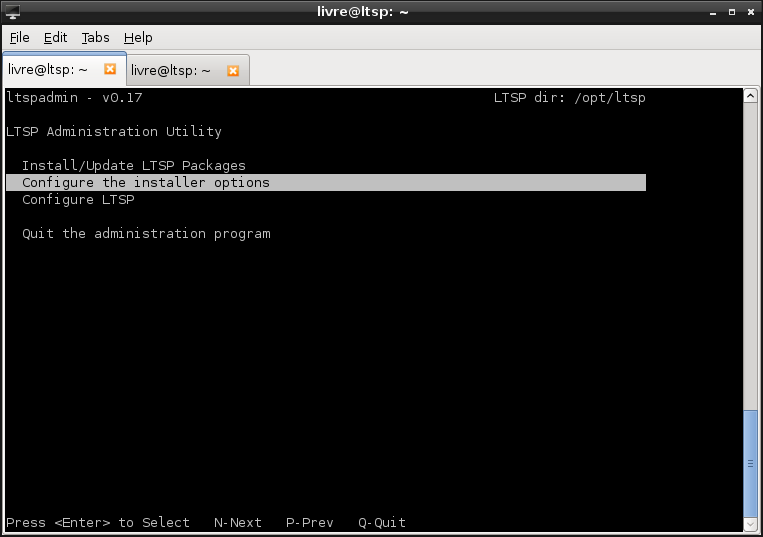Select 'Quit the administration program' entry
Image resolution: width=763 pixels, height=537 pixels.
pos(146,233)
